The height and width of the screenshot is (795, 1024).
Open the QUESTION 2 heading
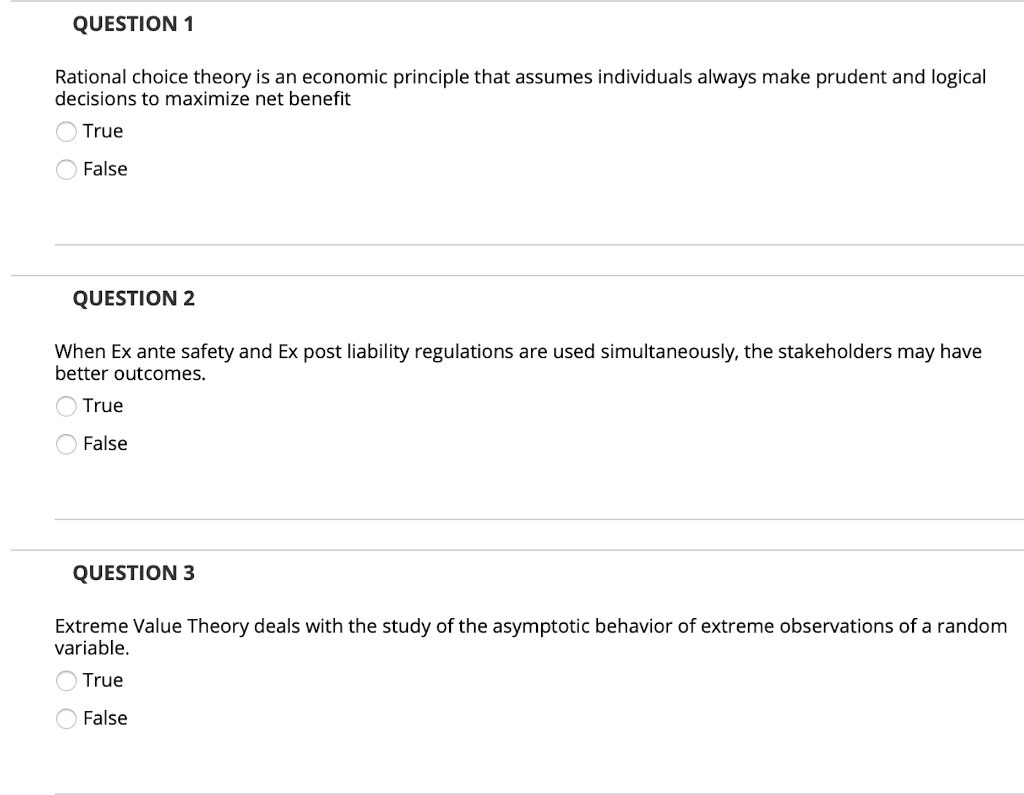coord(133,298)
